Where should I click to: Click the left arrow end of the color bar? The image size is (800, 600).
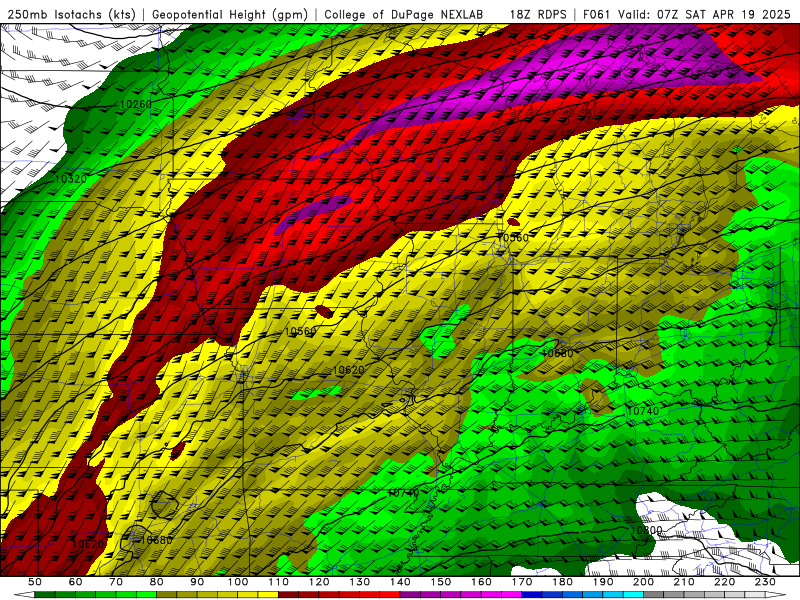[x=24, y=595]
